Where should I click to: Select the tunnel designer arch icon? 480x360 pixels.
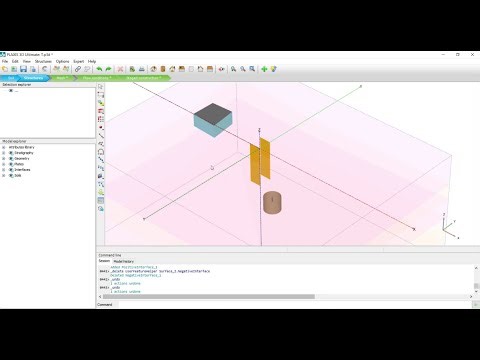click(101, 152)
